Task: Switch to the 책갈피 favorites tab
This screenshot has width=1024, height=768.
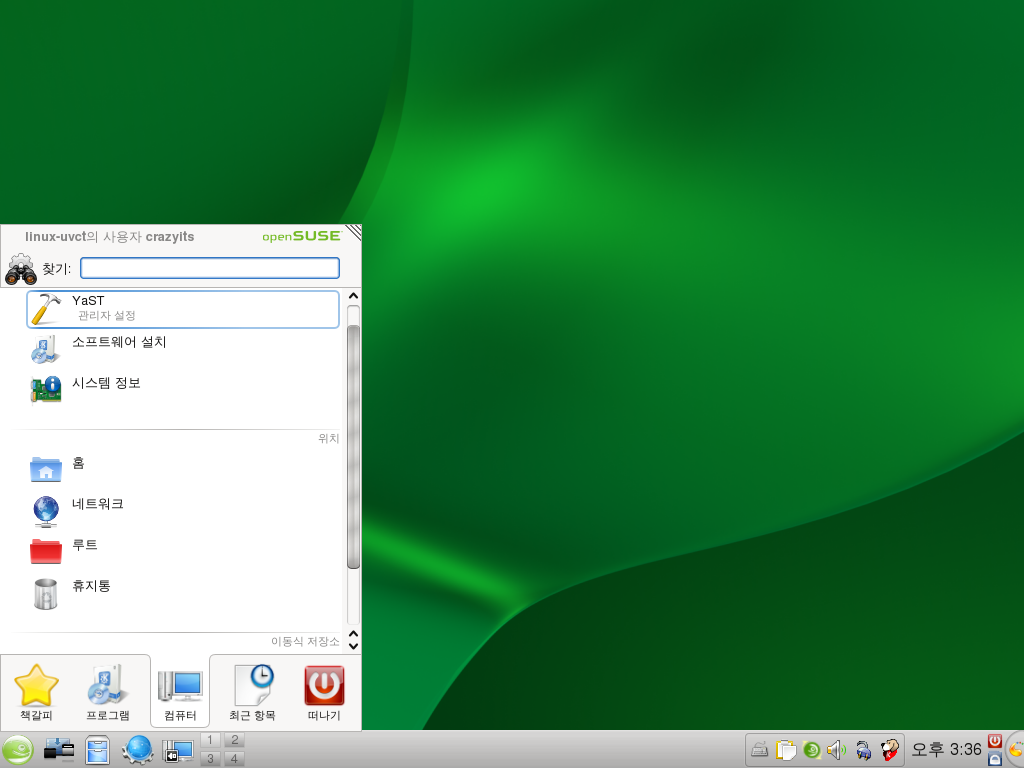Action: coord(37,692)
